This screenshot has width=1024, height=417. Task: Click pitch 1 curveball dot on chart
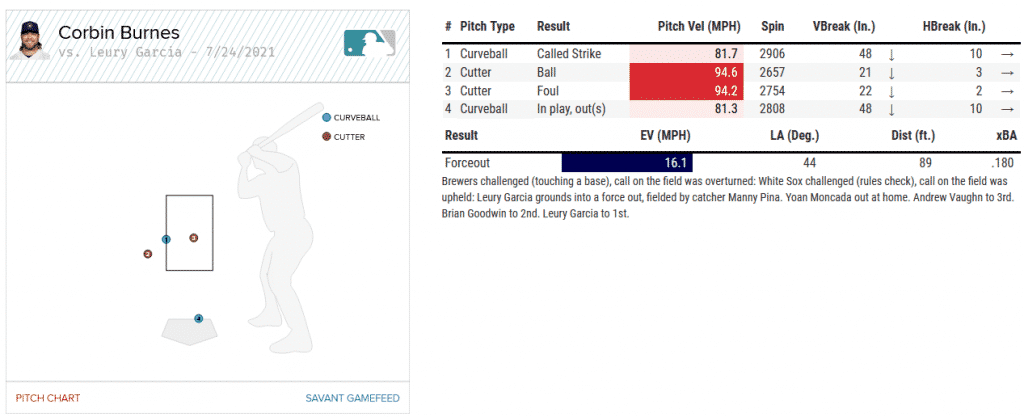[x=166, y=239]
